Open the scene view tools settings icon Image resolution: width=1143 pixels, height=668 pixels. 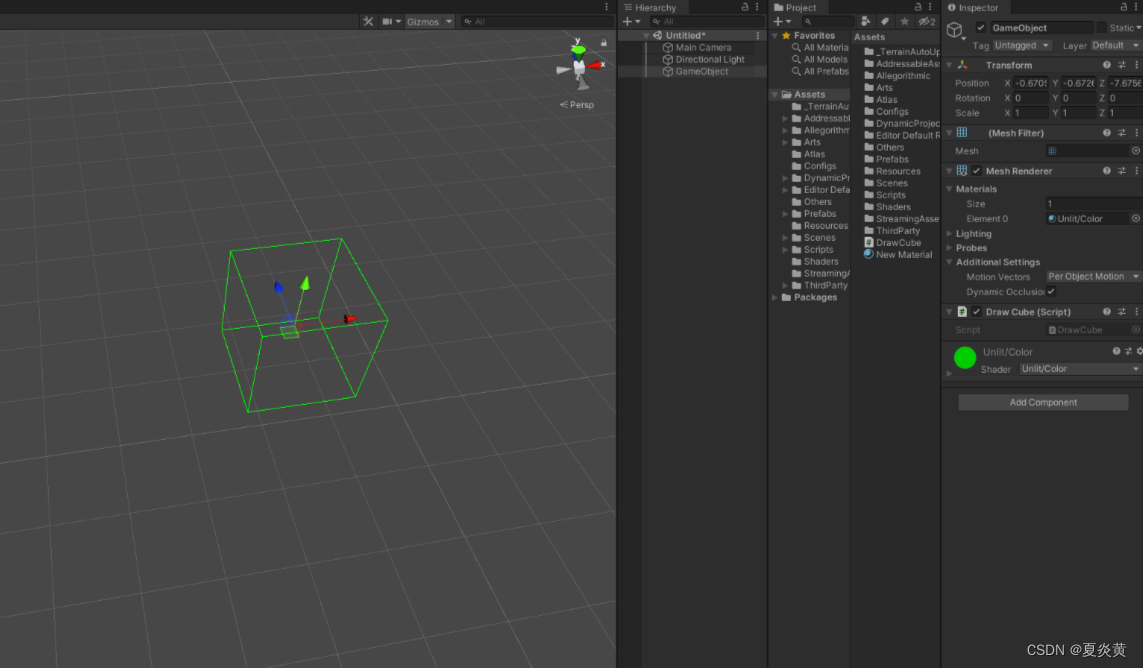click(368, 22)
